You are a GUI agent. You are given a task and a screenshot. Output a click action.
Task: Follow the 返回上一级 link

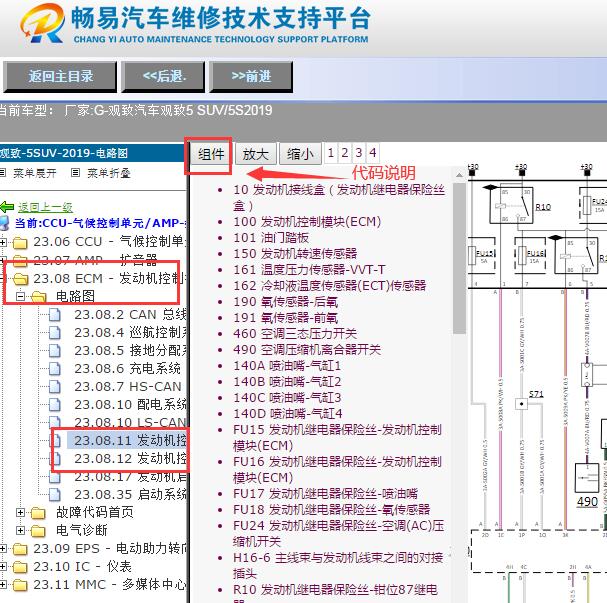click(x=45, y=207)
